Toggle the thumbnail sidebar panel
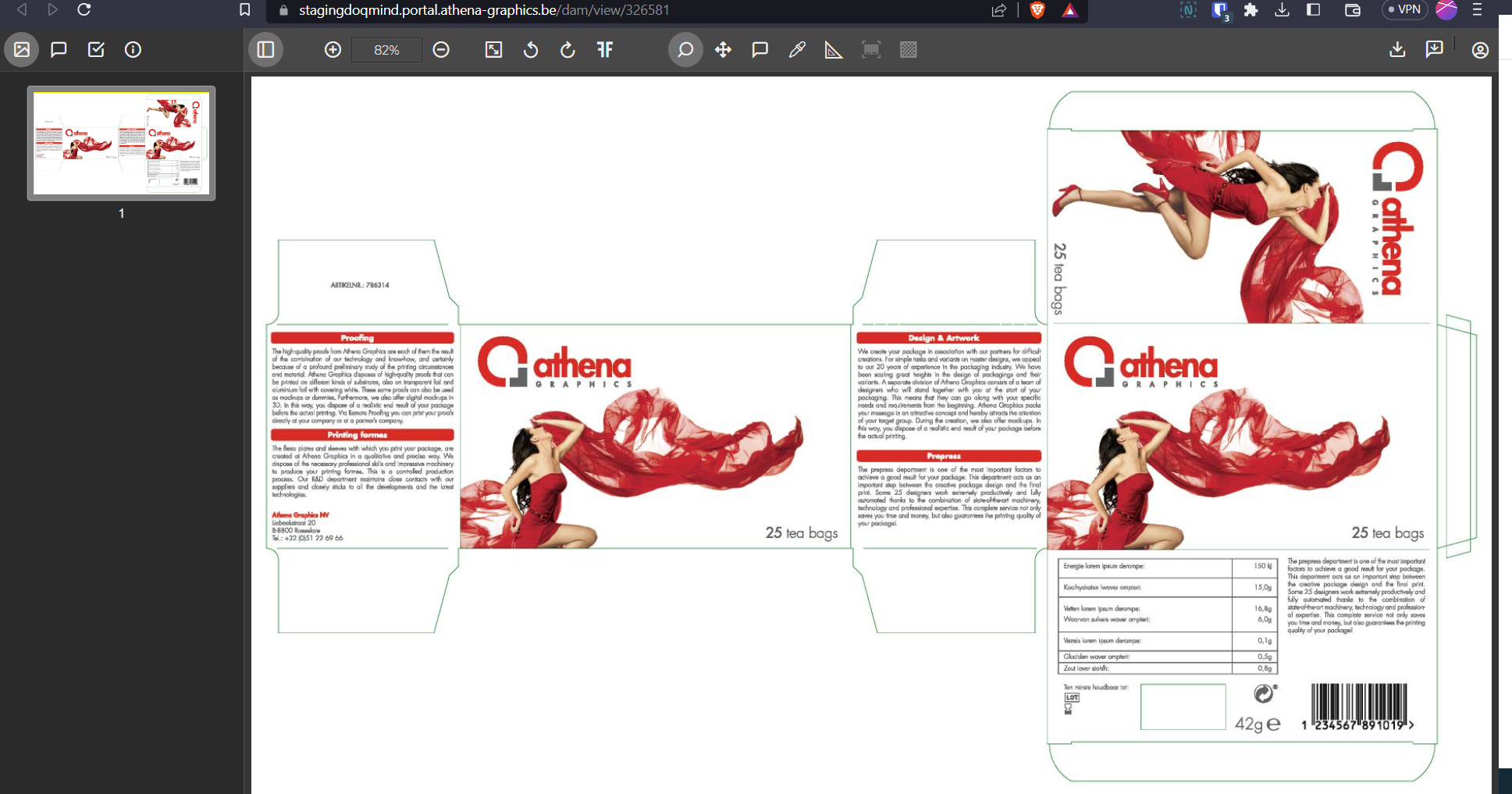Screen dimensions: 1512x794 [x=265, y=50]
